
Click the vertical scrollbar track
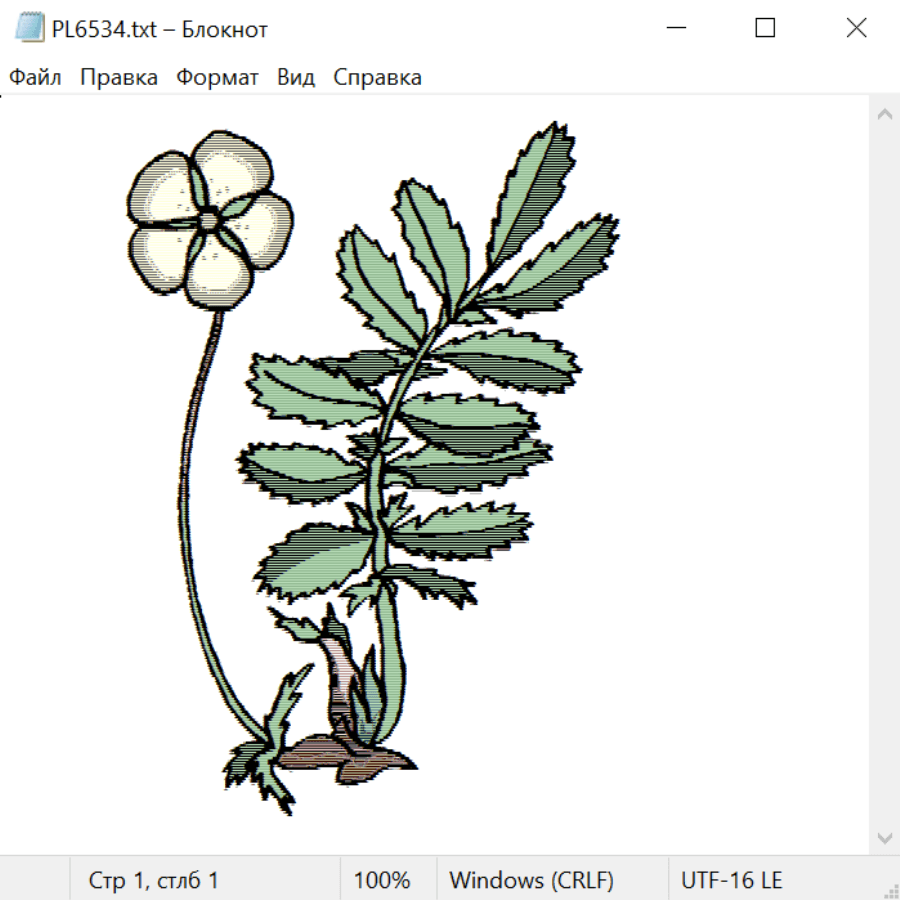(885, 476)
